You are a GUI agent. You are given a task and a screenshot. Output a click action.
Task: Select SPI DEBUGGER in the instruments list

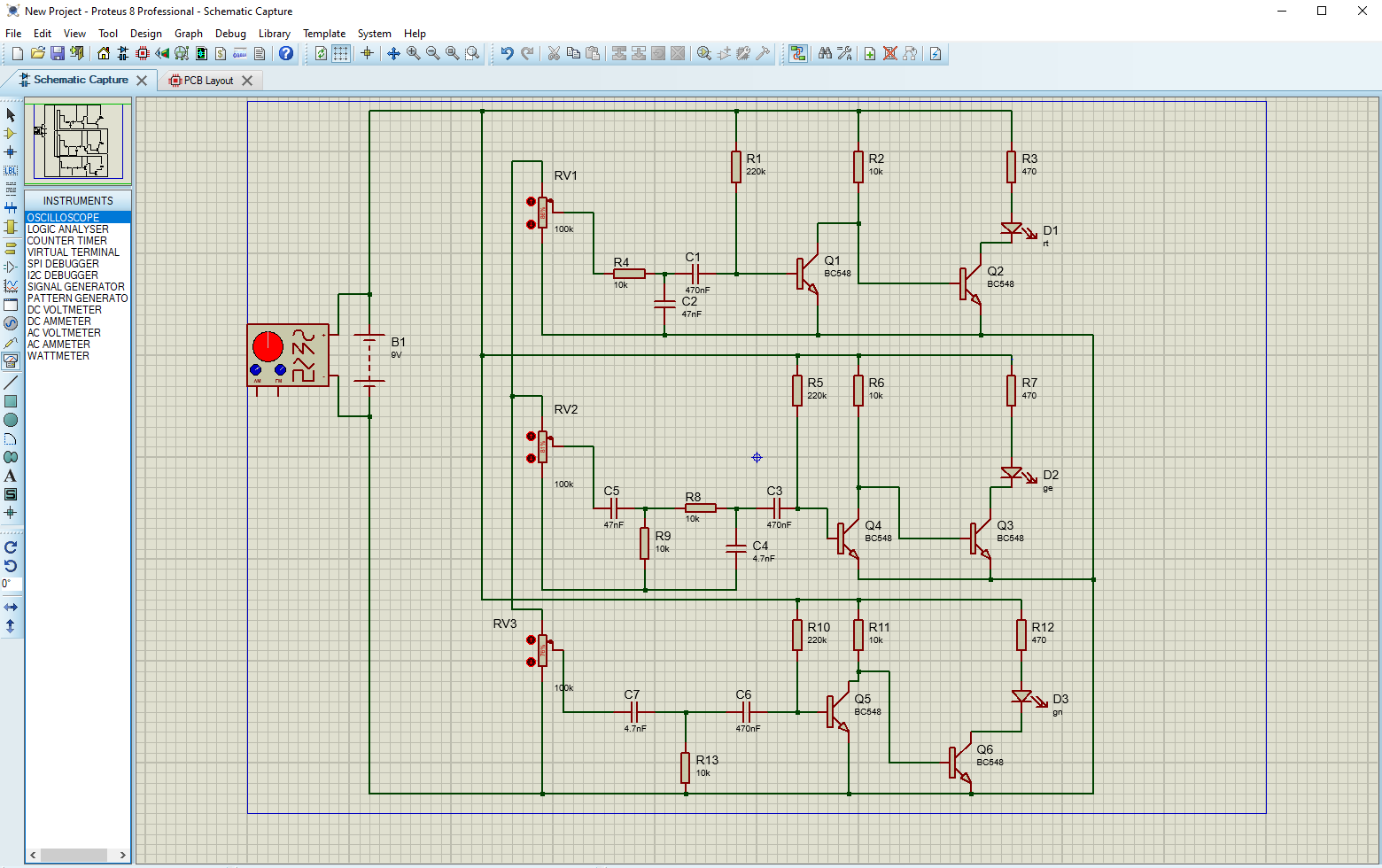(78, 263)
